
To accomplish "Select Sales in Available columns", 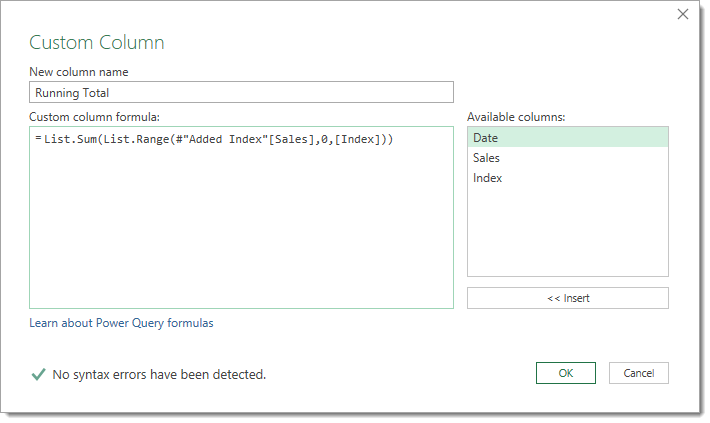I will (568, 158).
